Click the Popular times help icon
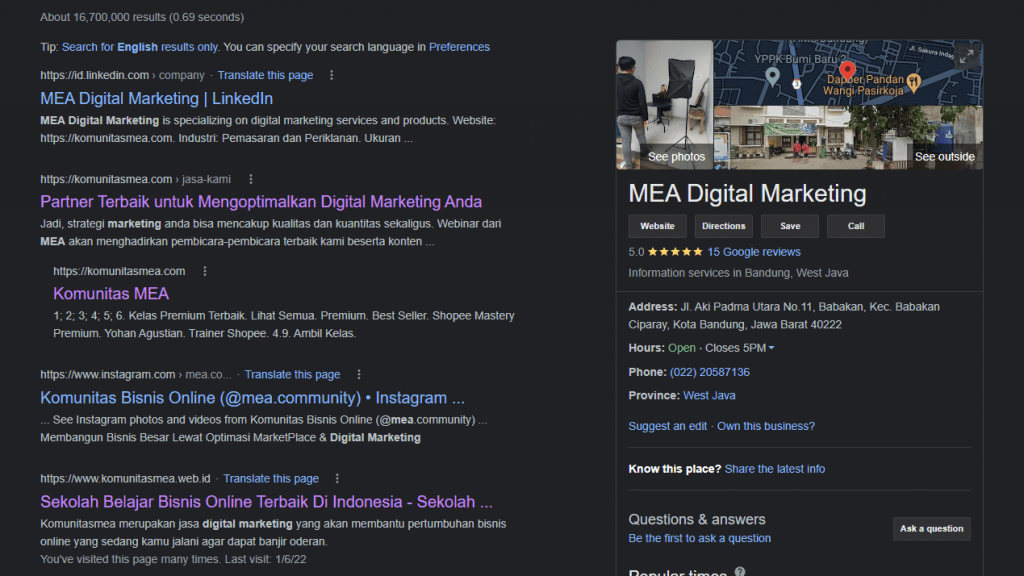This screenshot has width=1024, height=576. click(740, 571)
